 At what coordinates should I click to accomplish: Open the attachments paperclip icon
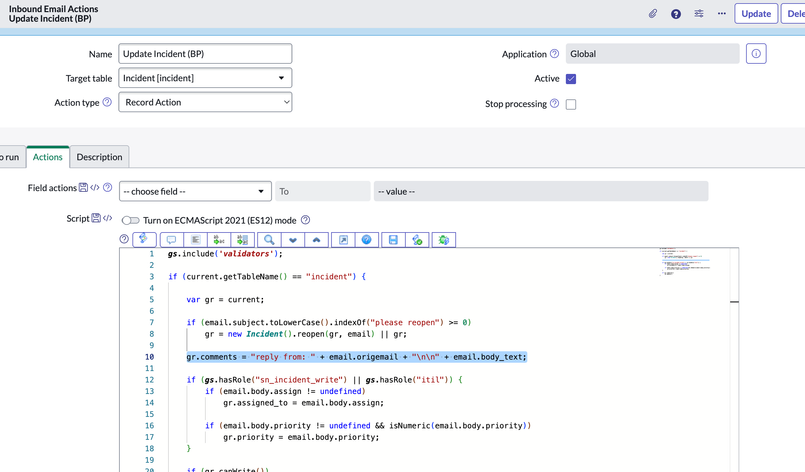coord(653,13)
